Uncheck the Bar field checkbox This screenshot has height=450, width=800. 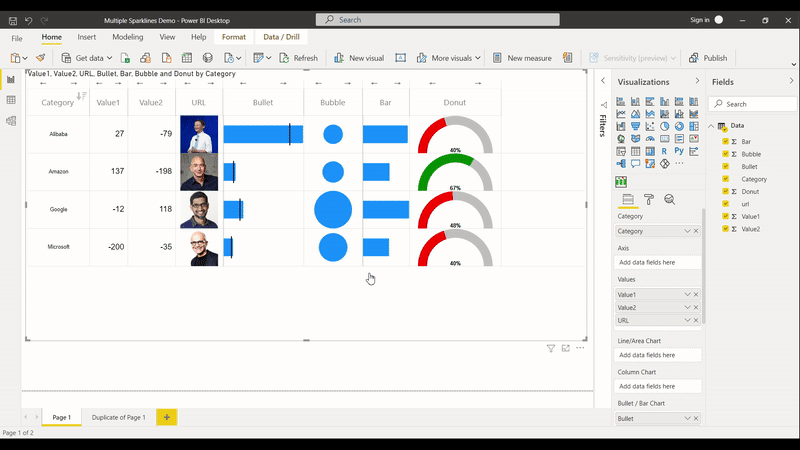point(726,141)
